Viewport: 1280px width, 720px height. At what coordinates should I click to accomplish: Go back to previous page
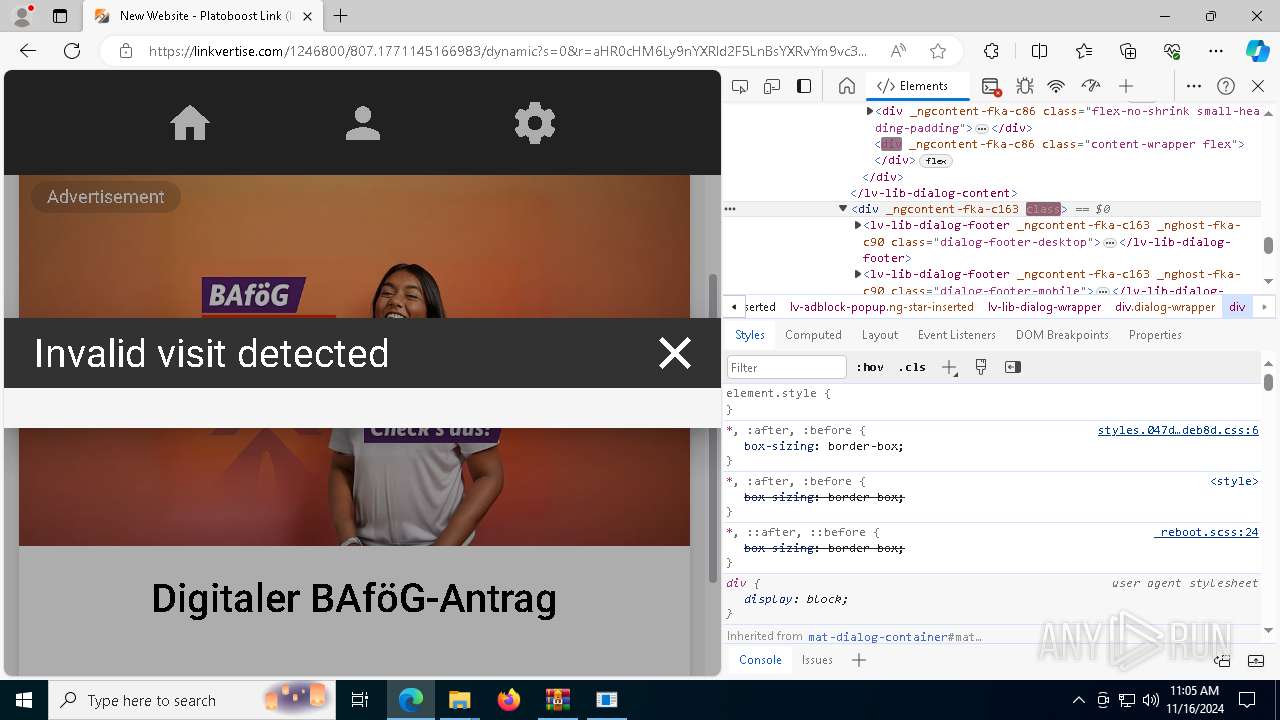click(x=28, y=51)
